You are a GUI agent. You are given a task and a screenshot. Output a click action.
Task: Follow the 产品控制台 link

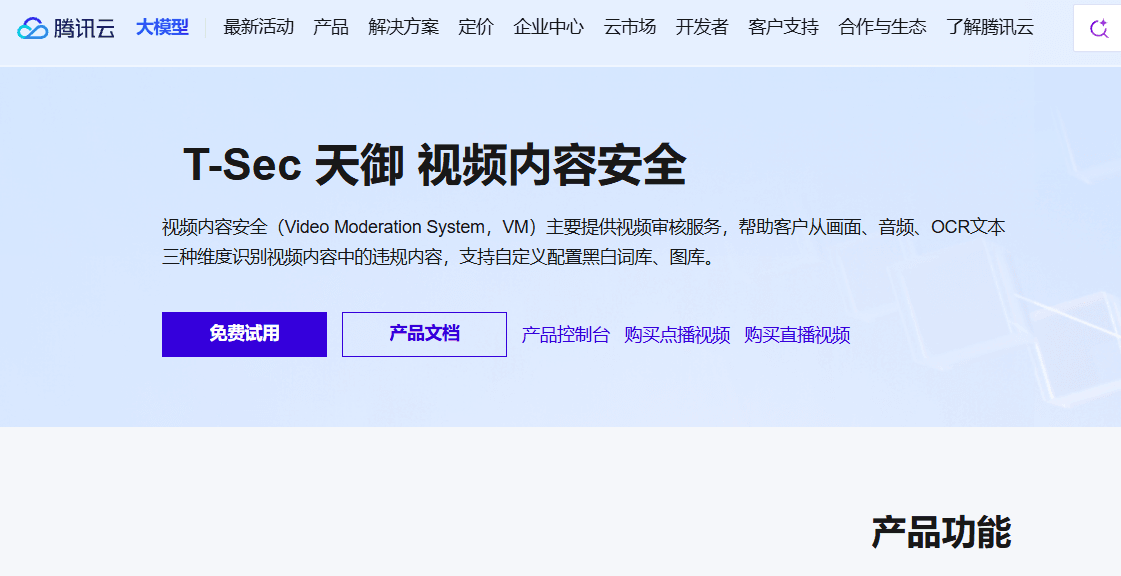pyautogui.click(x=566, y=334)
